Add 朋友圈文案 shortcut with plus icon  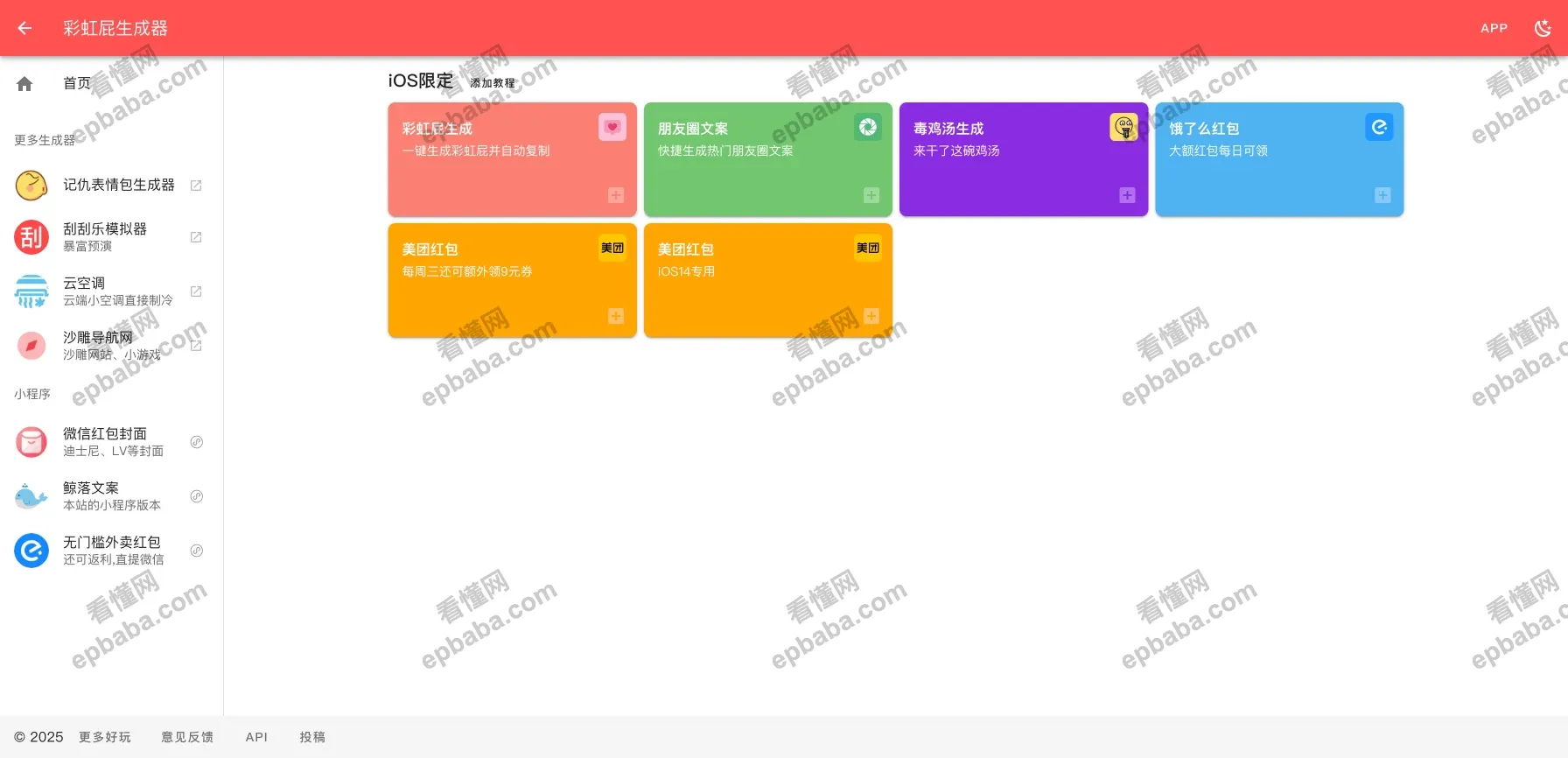click(871, 195)
